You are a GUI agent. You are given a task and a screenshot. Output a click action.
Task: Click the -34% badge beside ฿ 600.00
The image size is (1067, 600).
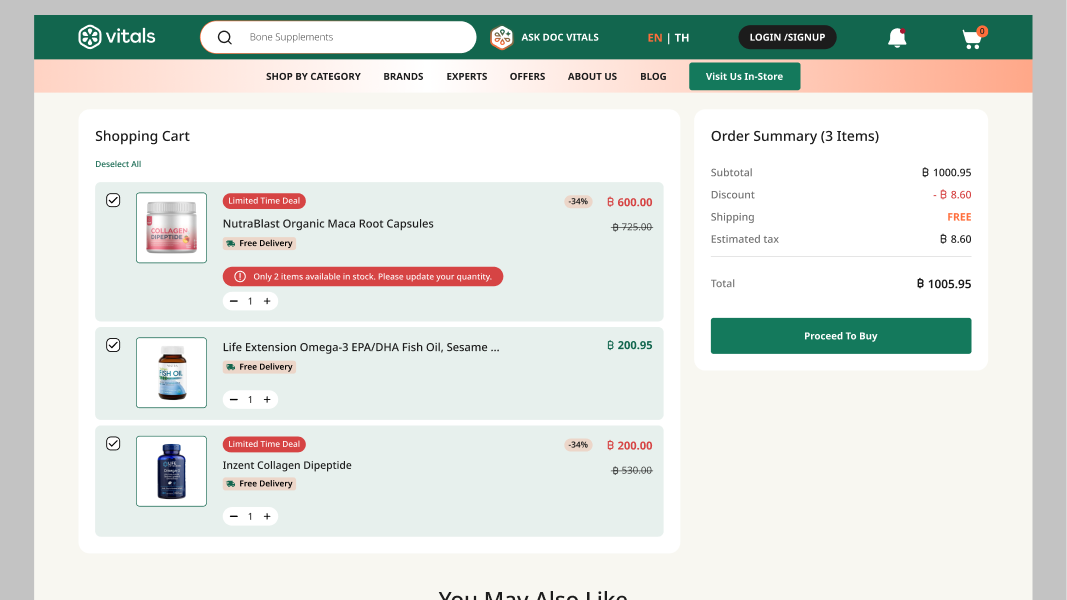[x=578, y=202]
